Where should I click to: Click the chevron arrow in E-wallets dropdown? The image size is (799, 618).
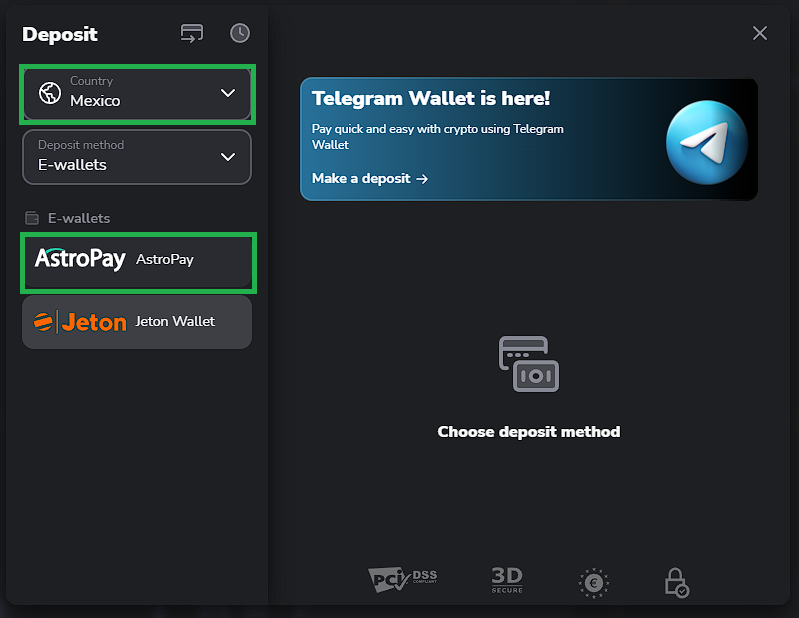[228, 157]
